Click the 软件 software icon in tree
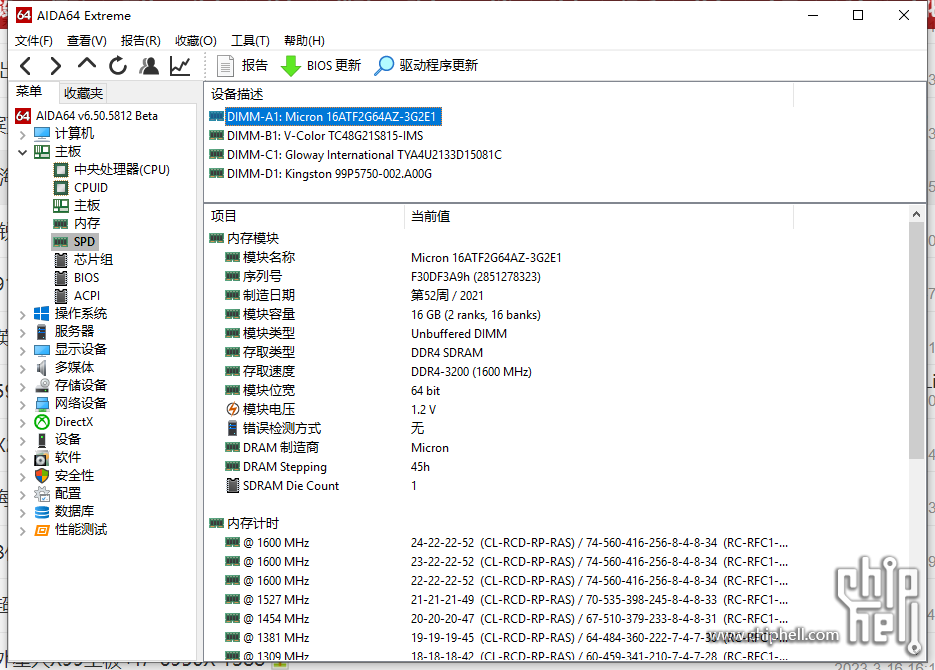Image resolution: width=935 pixels, height=670 pixels. point(42,458)
